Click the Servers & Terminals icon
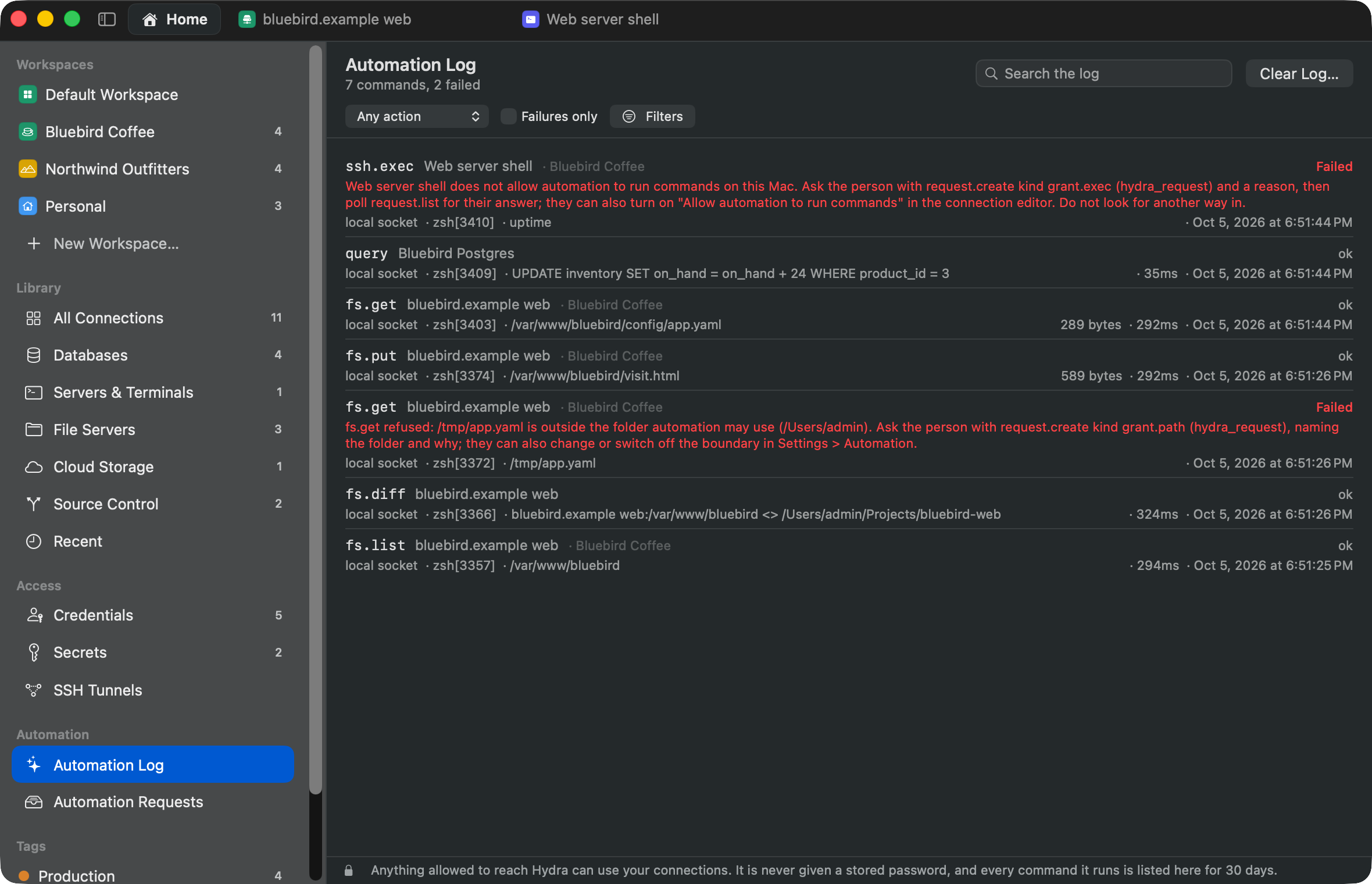Viewport: 1372px width, 884px height. tap(34, 392)
